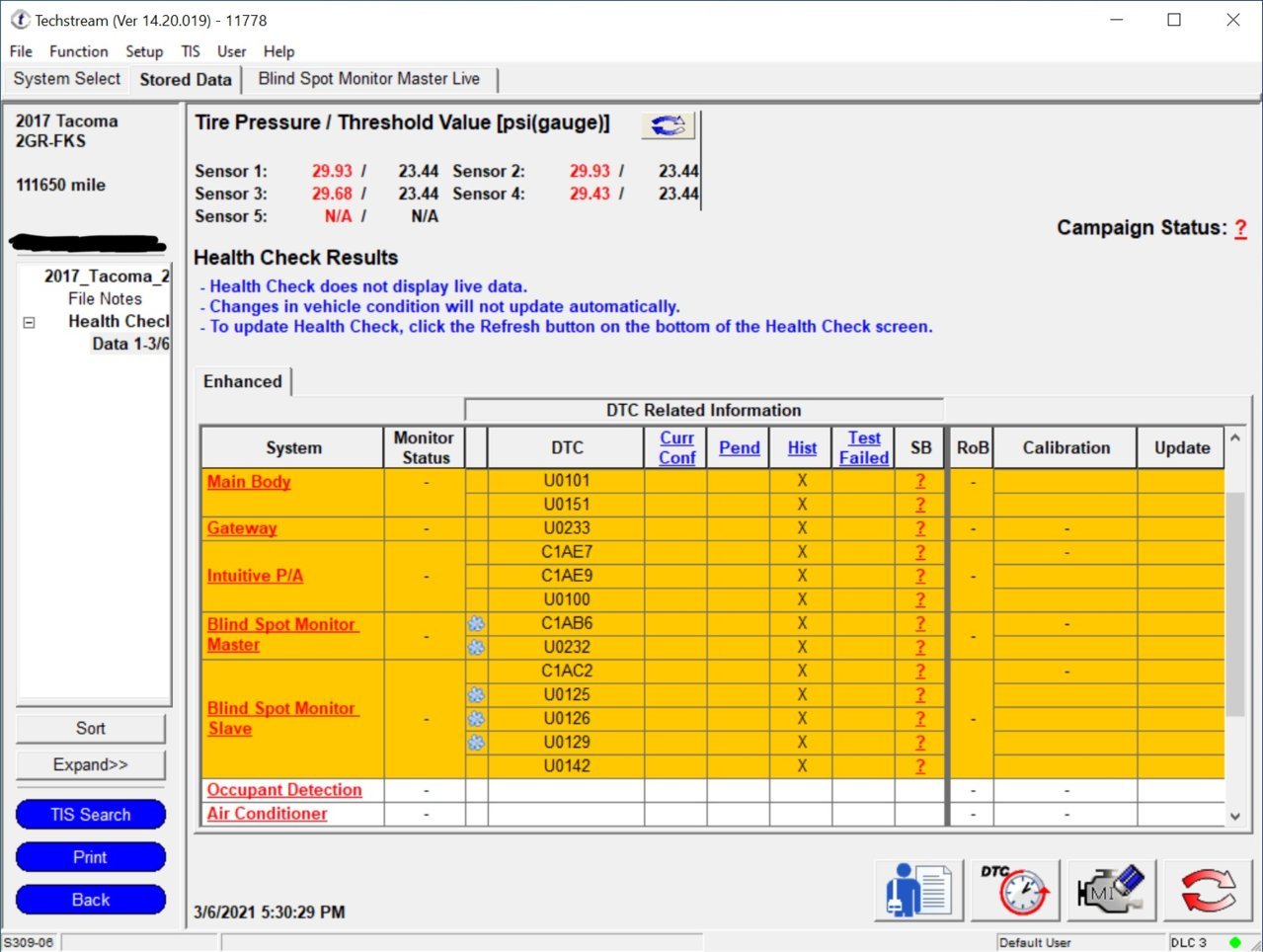Image resolution: width=1263 pixels, height=952 pixels.
Task: Open freeze frame data for DTC C1AB6
Action: click(476, 623)
